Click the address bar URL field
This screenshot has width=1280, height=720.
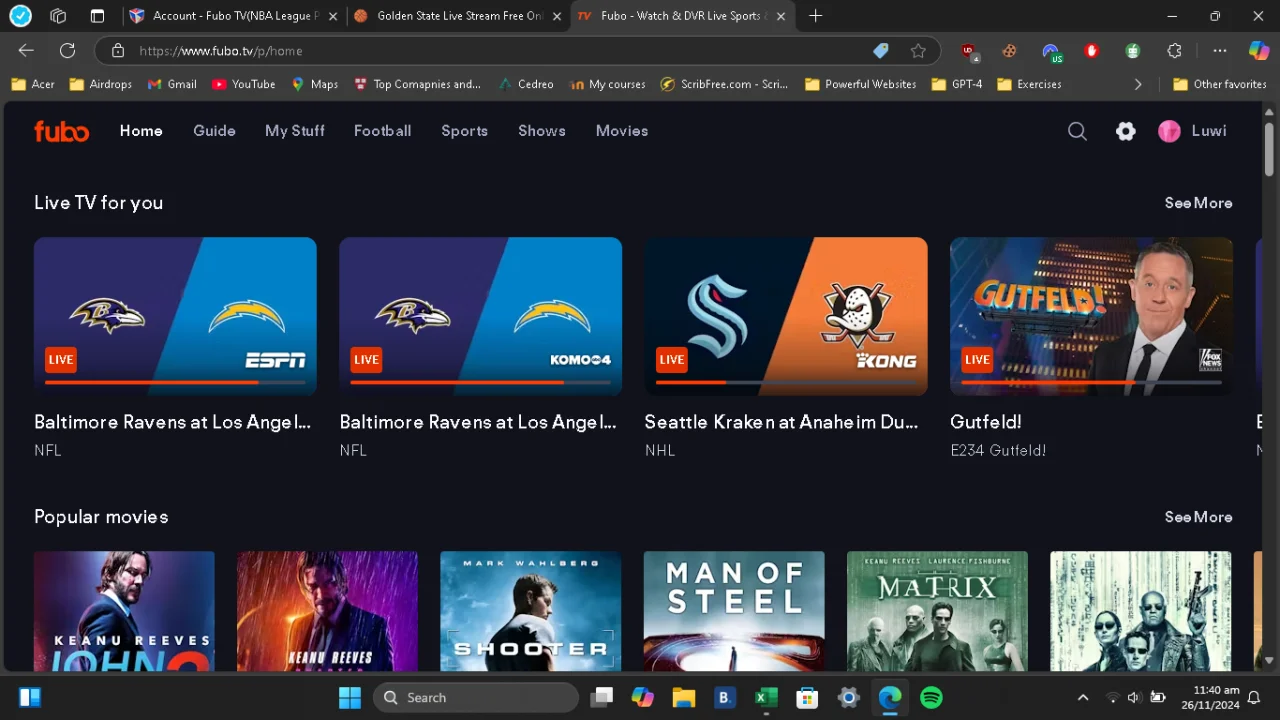tap(500, 51)
